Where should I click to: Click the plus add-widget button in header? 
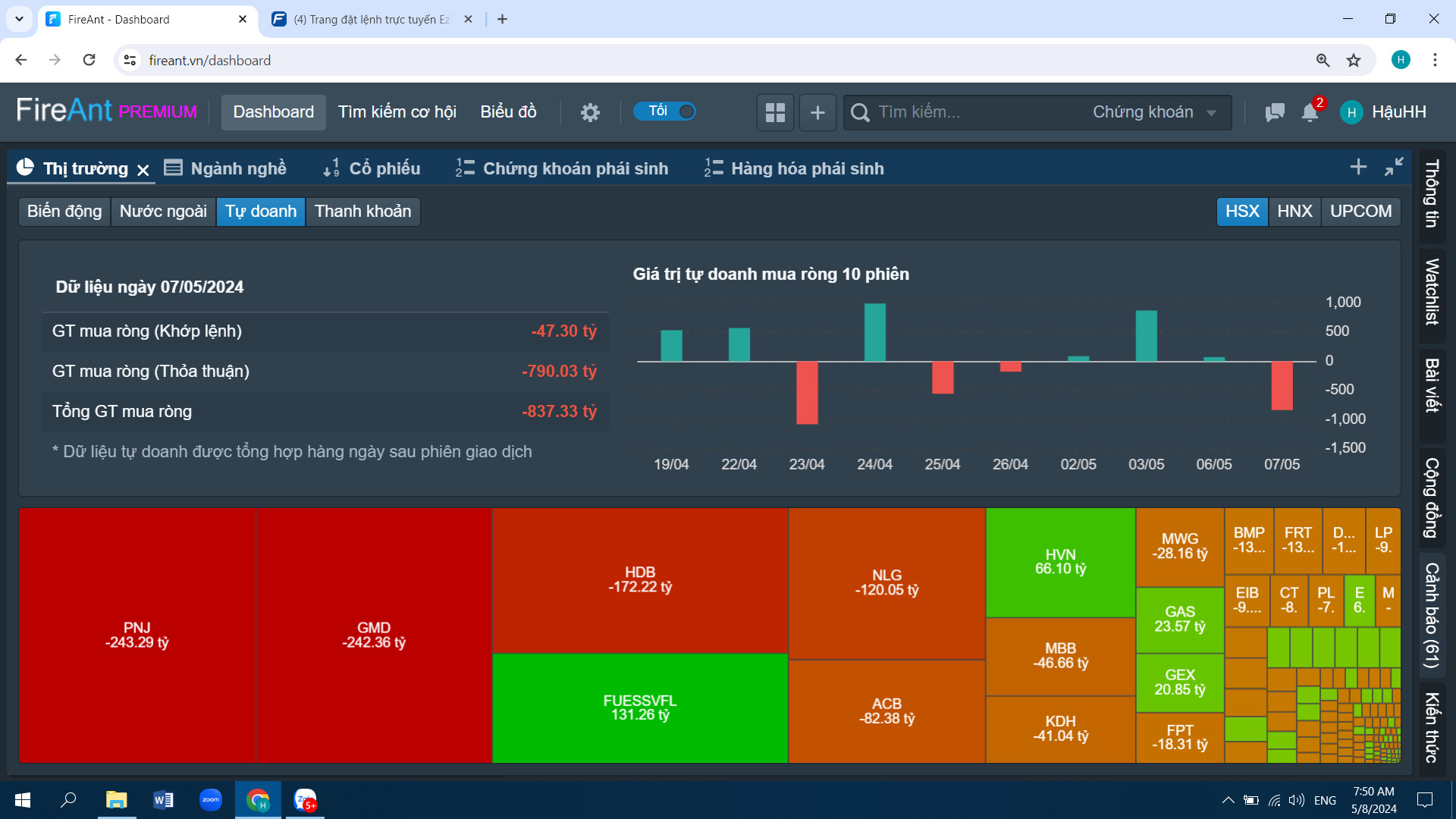point(817,113)
